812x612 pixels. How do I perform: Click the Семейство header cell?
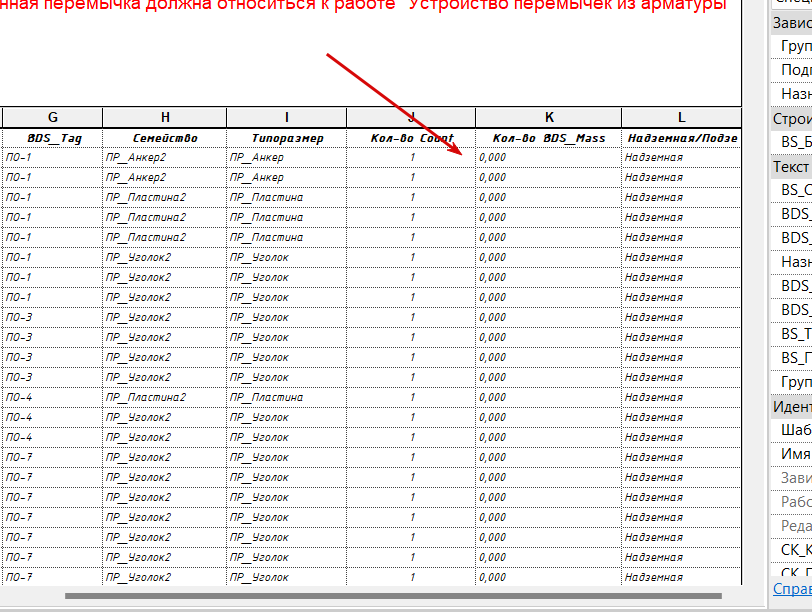pos(165,138)
